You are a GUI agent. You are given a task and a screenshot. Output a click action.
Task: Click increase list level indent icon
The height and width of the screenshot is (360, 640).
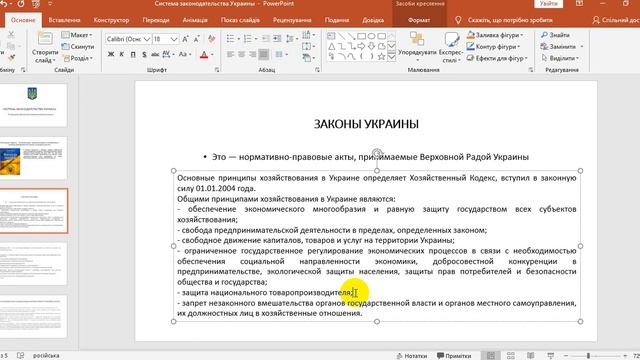coord(277,39)
